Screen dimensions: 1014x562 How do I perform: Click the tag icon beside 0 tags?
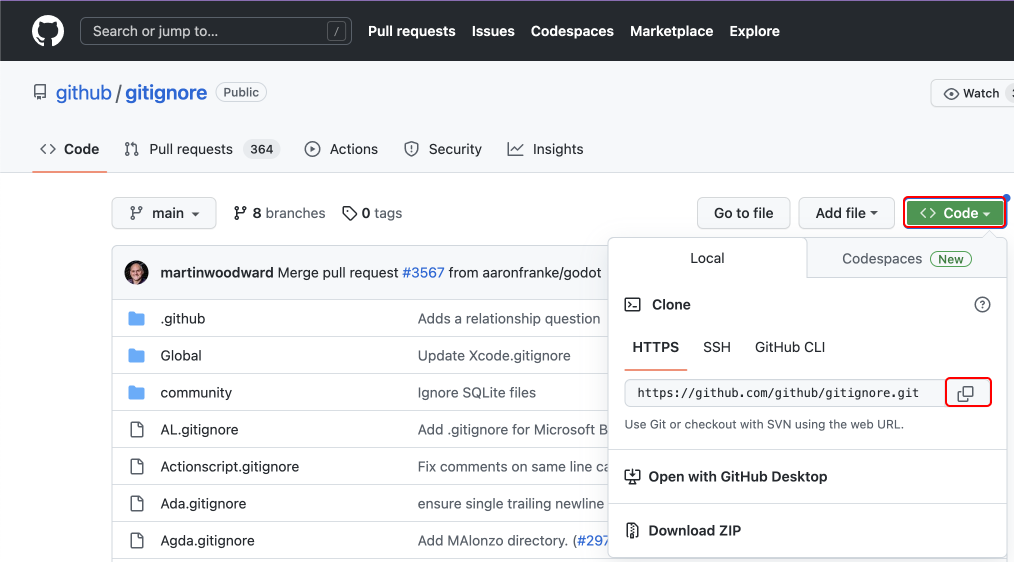349,213
